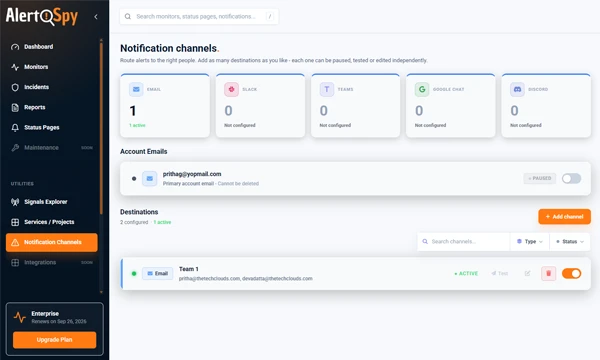Click the Add channel button
The height and width of the screenshot is (360, 600).
564,217
